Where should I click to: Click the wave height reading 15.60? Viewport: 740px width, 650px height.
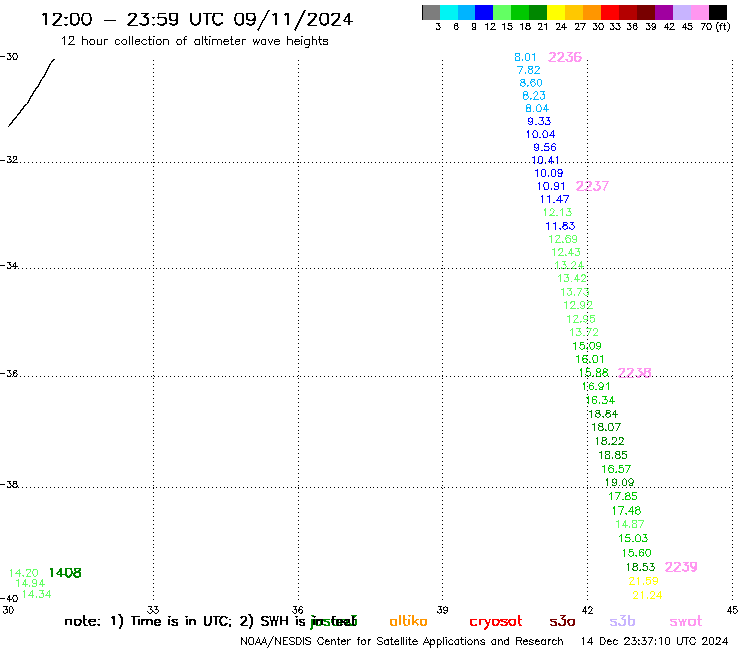(x=637, y=553)
